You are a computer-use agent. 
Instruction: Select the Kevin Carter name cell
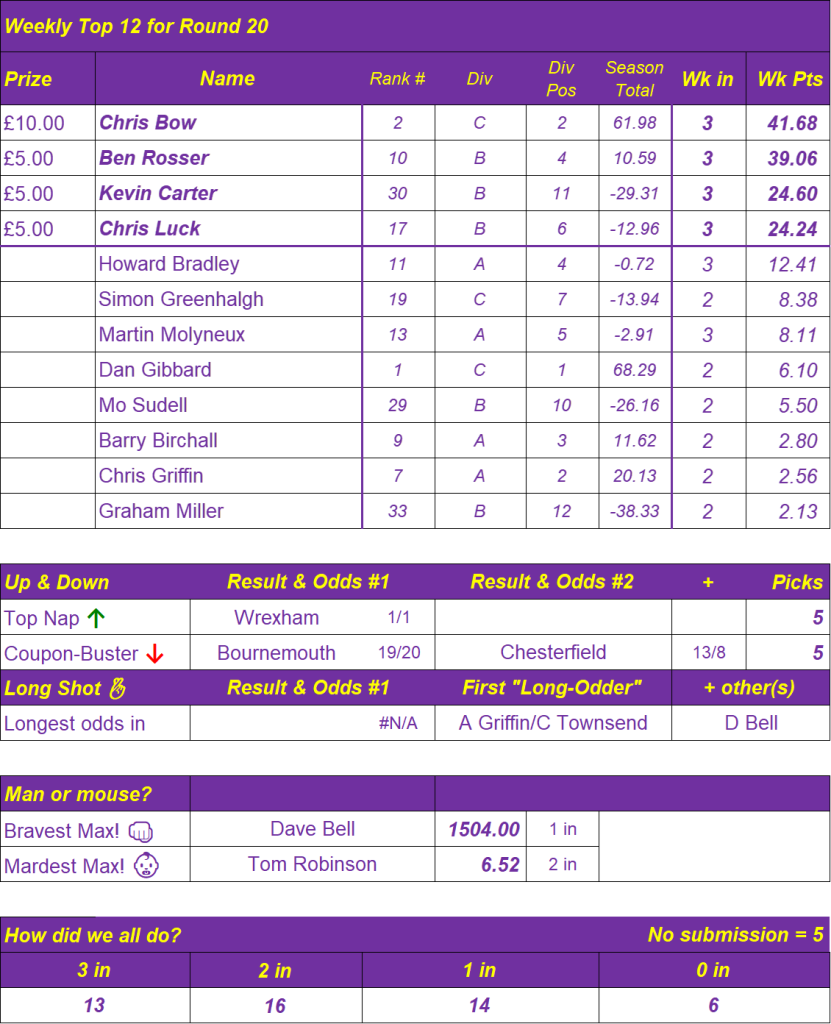click(229, 193)
